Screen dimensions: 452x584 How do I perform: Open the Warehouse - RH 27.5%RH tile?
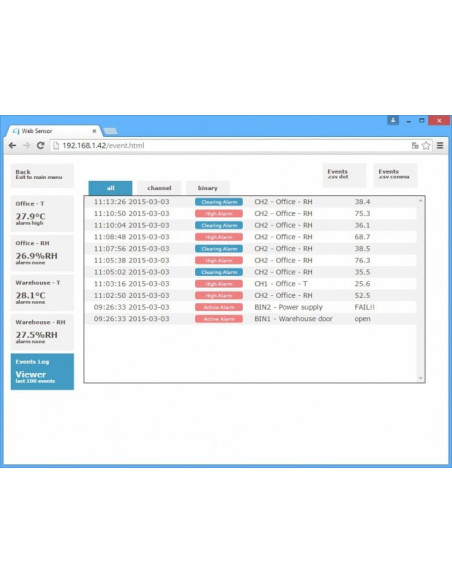(x=42, y=332)
